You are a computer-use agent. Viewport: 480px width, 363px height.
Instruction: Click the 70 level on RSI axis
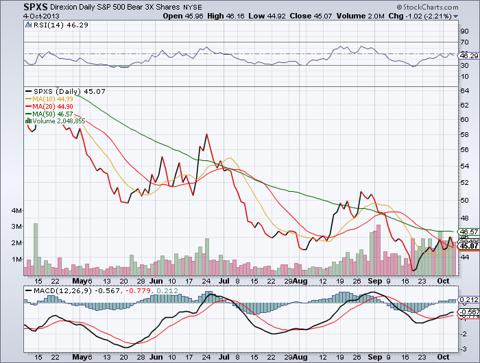[x=465, y=42]
